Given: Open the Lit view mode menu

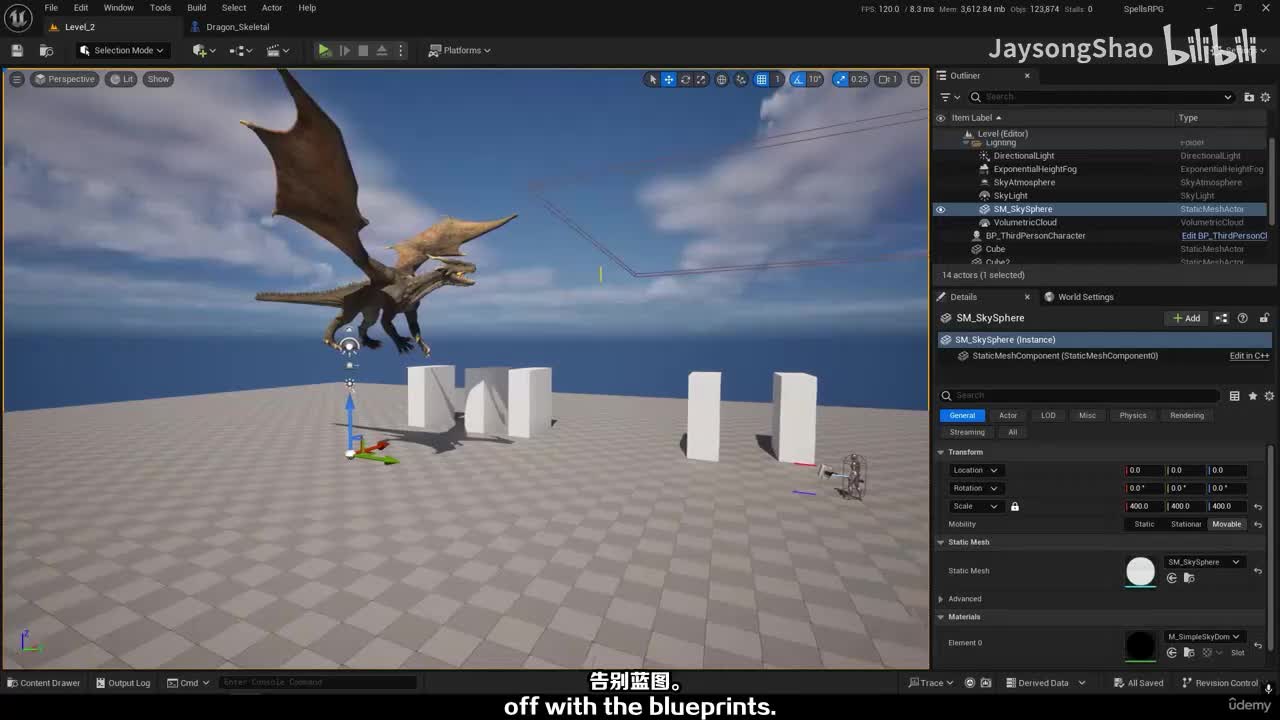Looking at the screenshot, I should point(122,79).
